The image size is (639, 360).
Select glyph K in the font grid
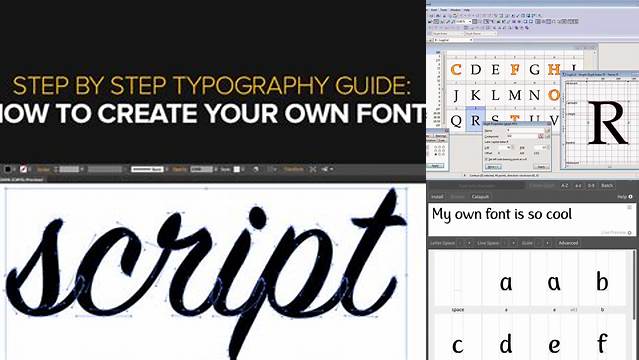476,95
